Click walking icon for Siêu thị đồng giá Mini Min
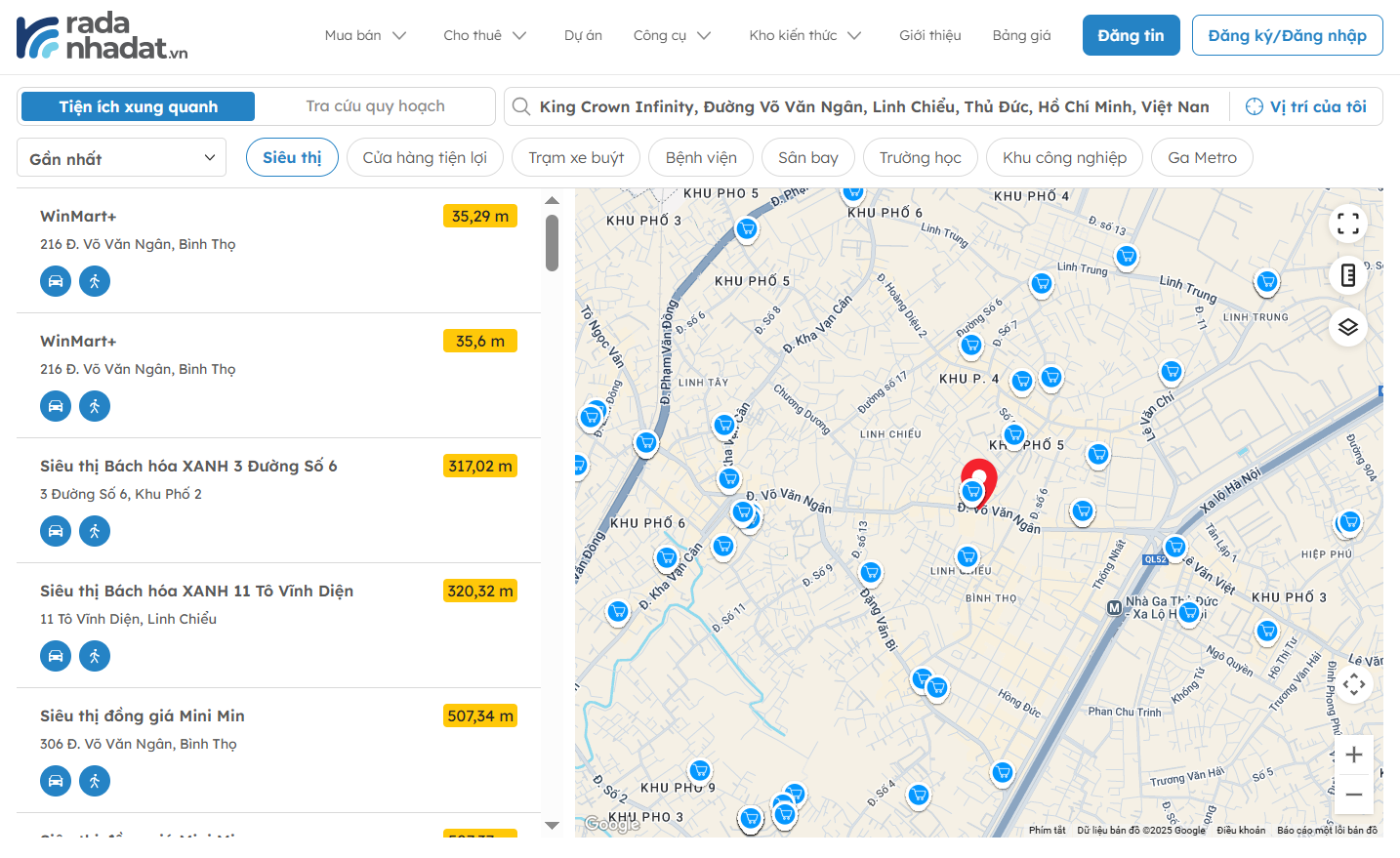This screenshot has width=1400, height=858. [x=95, y=781]
